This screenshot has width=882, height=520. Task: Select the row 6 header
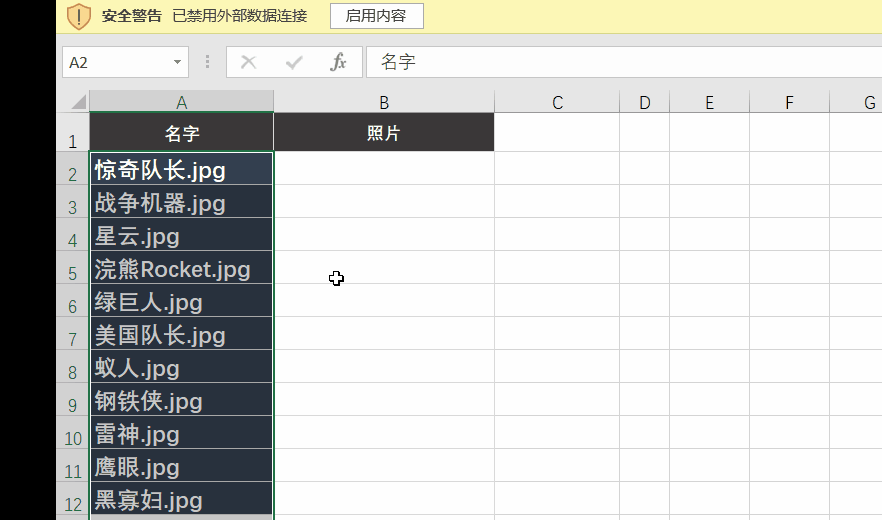[x=73, y=301]
